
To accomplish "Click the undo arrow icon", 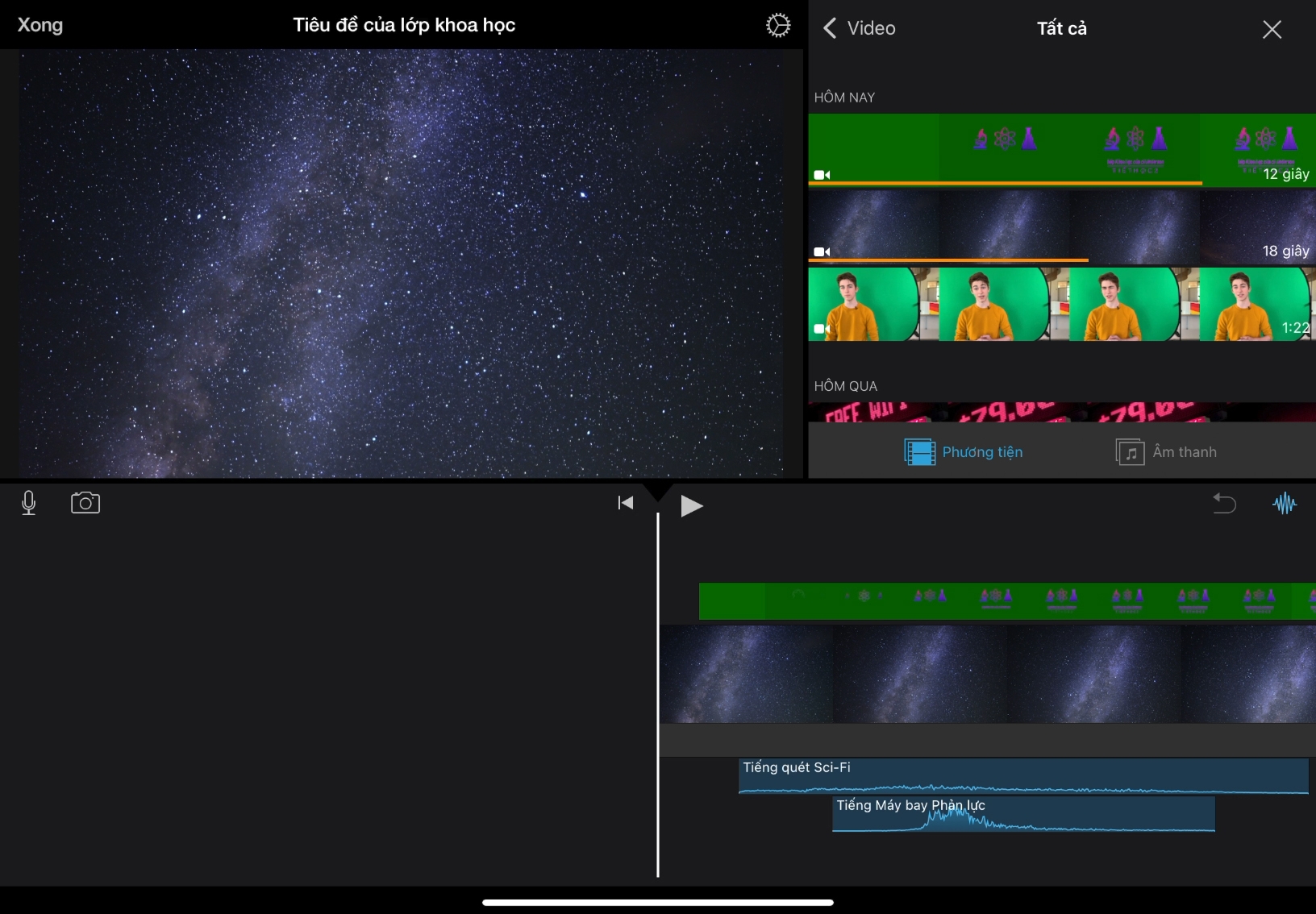I will [x=1224, y=504].
